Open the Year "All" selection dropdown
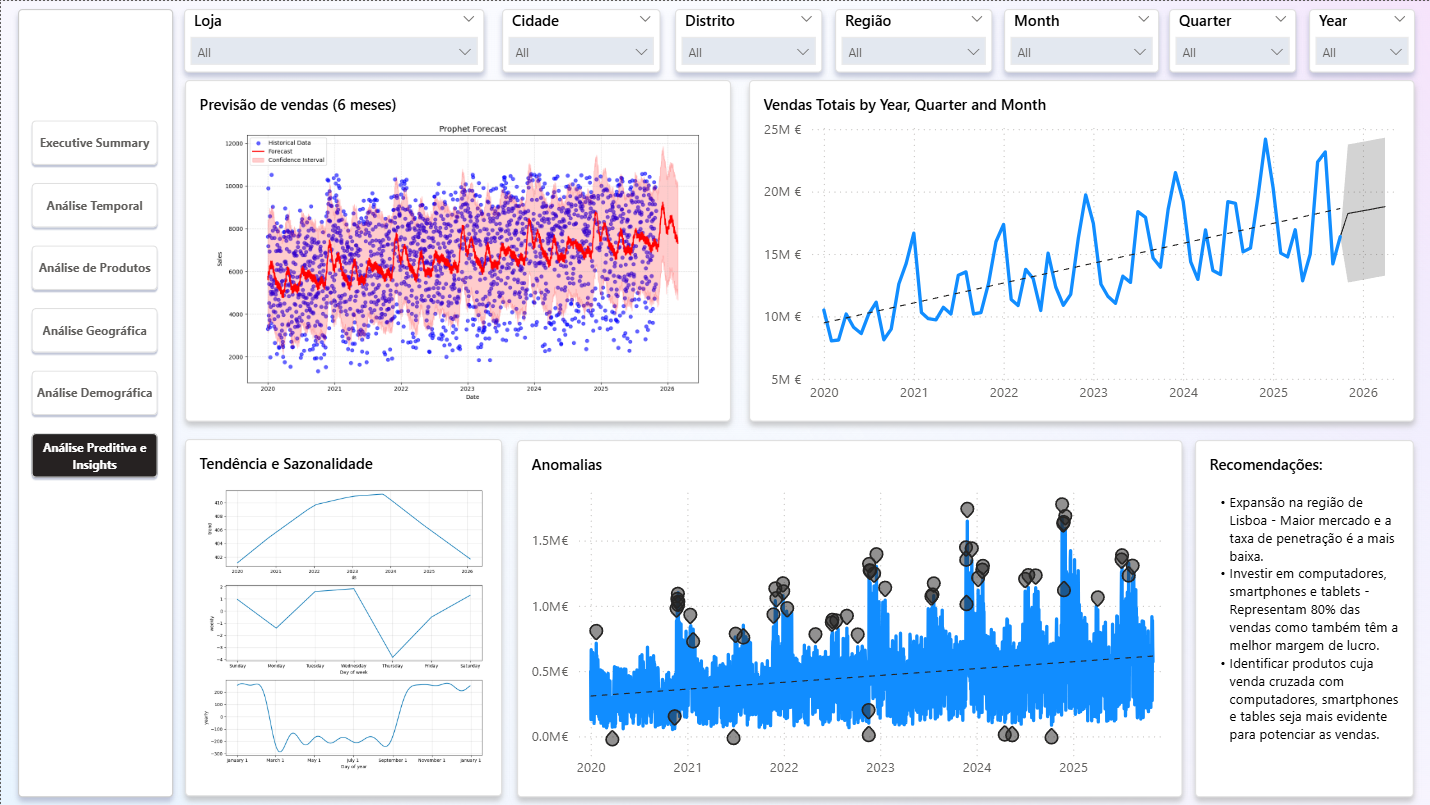Screen dimensions: 1430x805 (x=1362, y=52)
